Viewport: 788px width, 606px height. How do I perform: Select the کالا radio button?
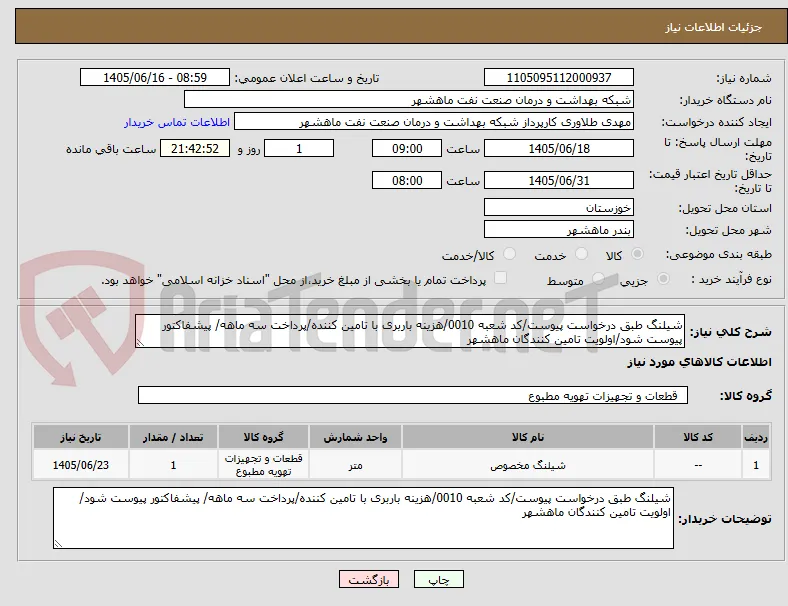click(637, 254)
